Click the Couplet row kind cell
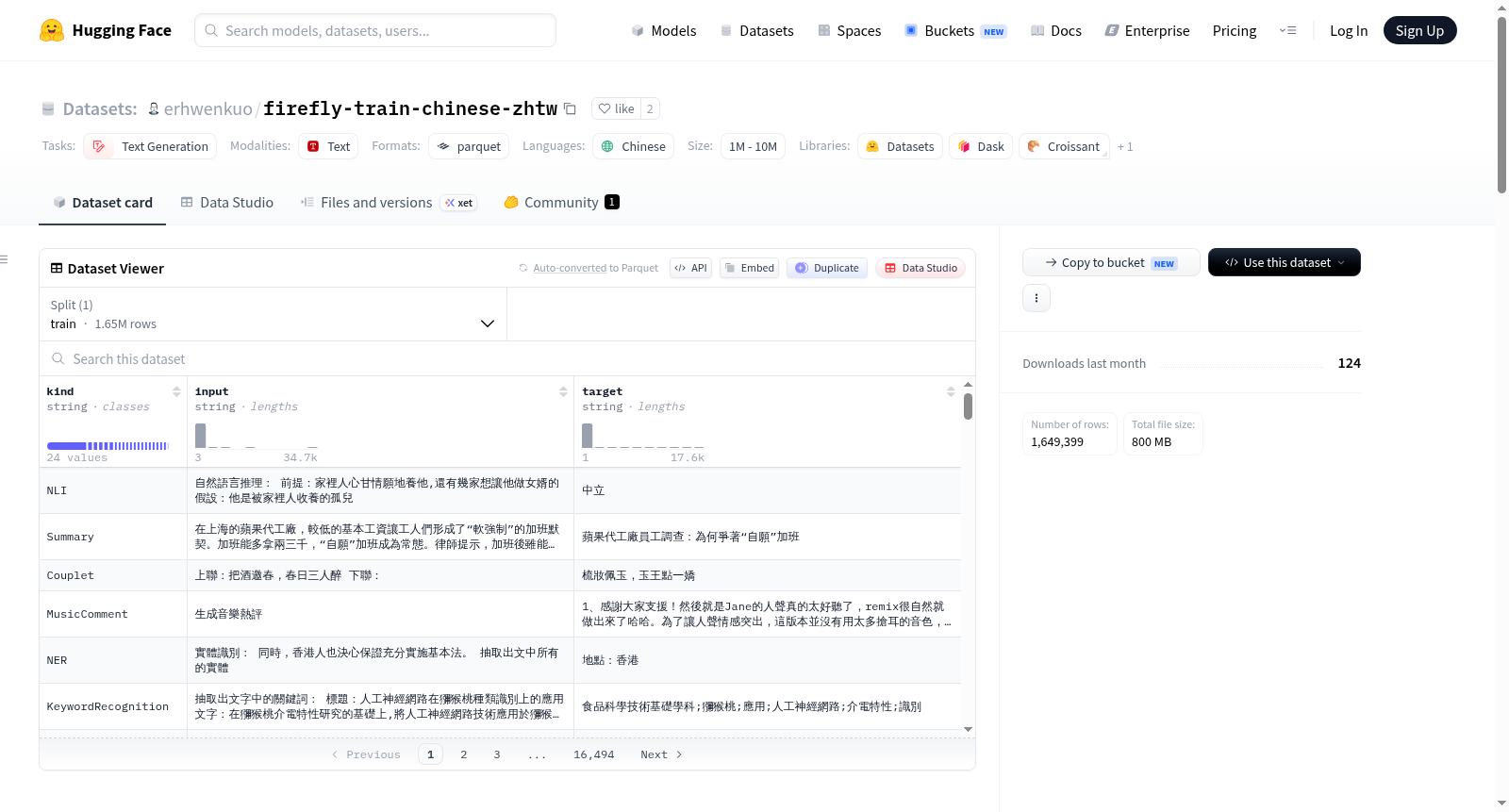 click(113, 575)
